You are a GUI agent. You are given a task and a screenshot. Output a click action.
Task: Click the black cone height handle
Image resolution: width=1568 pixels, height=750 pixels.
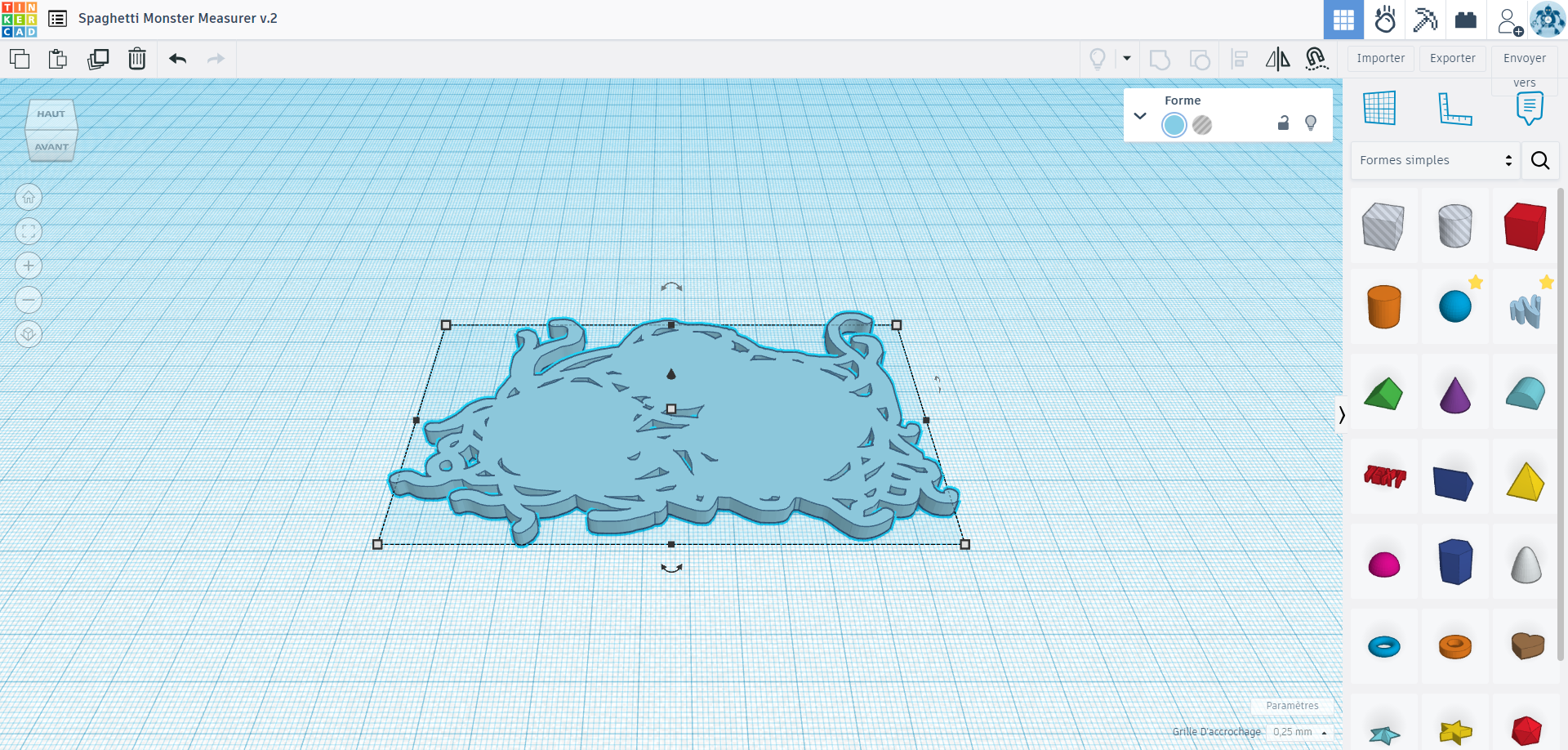(x=671, y=374)
